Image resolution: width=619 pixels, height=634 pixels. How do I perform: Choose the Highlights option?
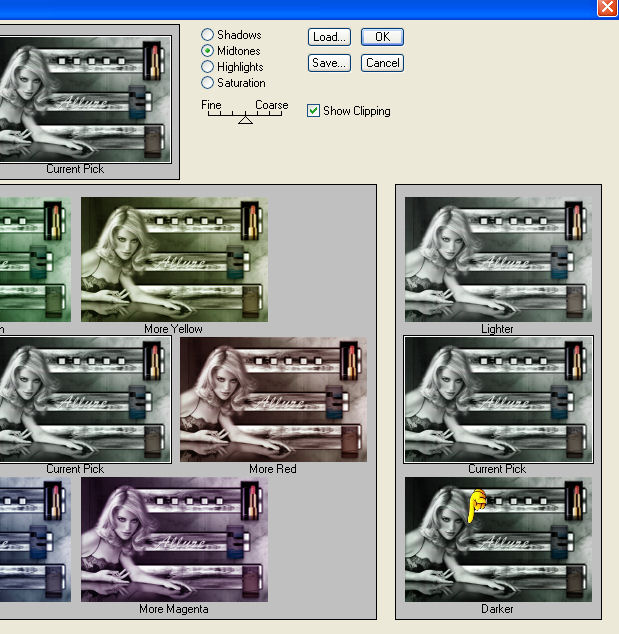point(207,67)
